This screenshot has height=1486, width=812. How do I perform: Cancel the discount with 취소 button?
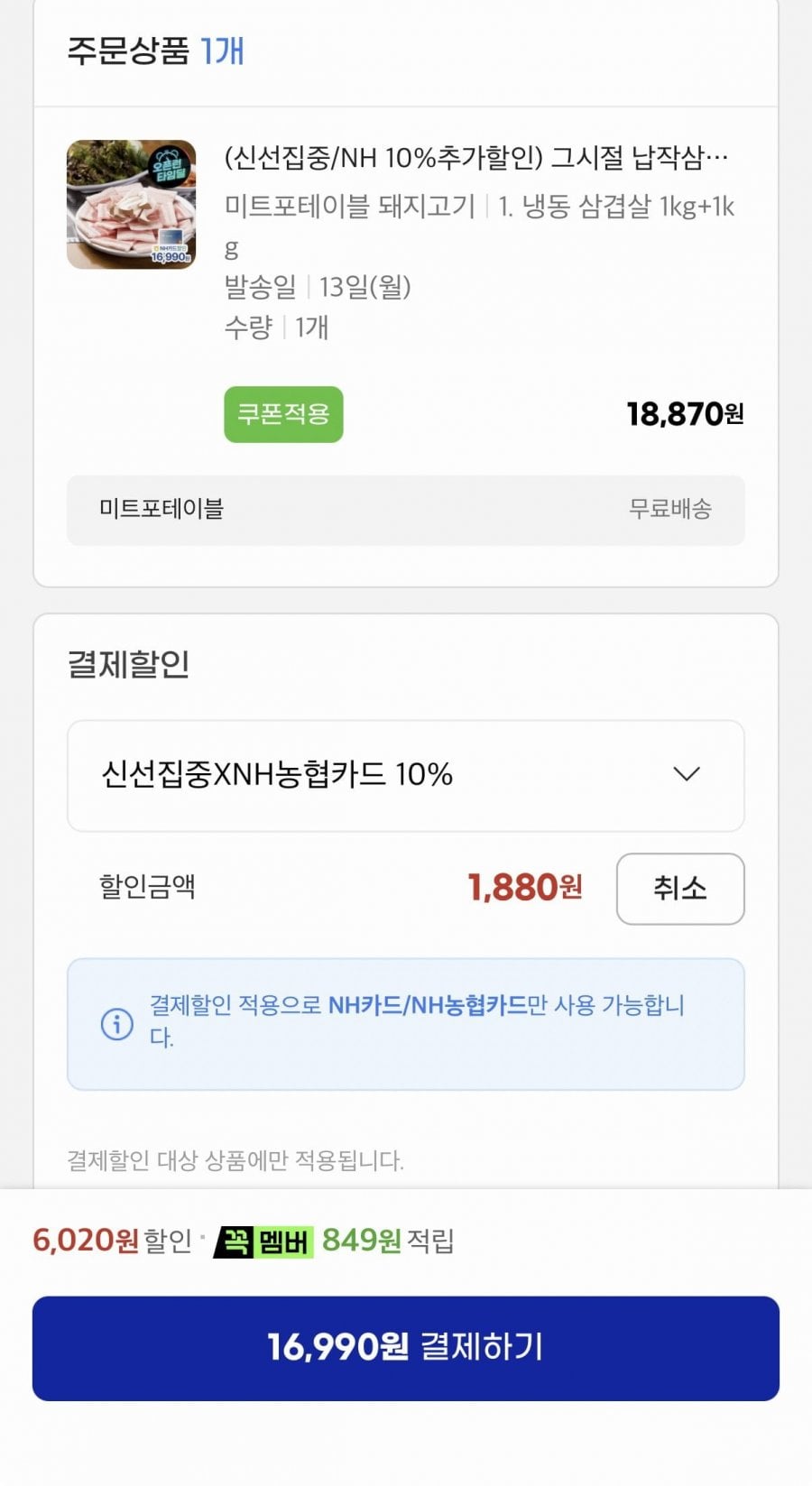coord(680,889)
